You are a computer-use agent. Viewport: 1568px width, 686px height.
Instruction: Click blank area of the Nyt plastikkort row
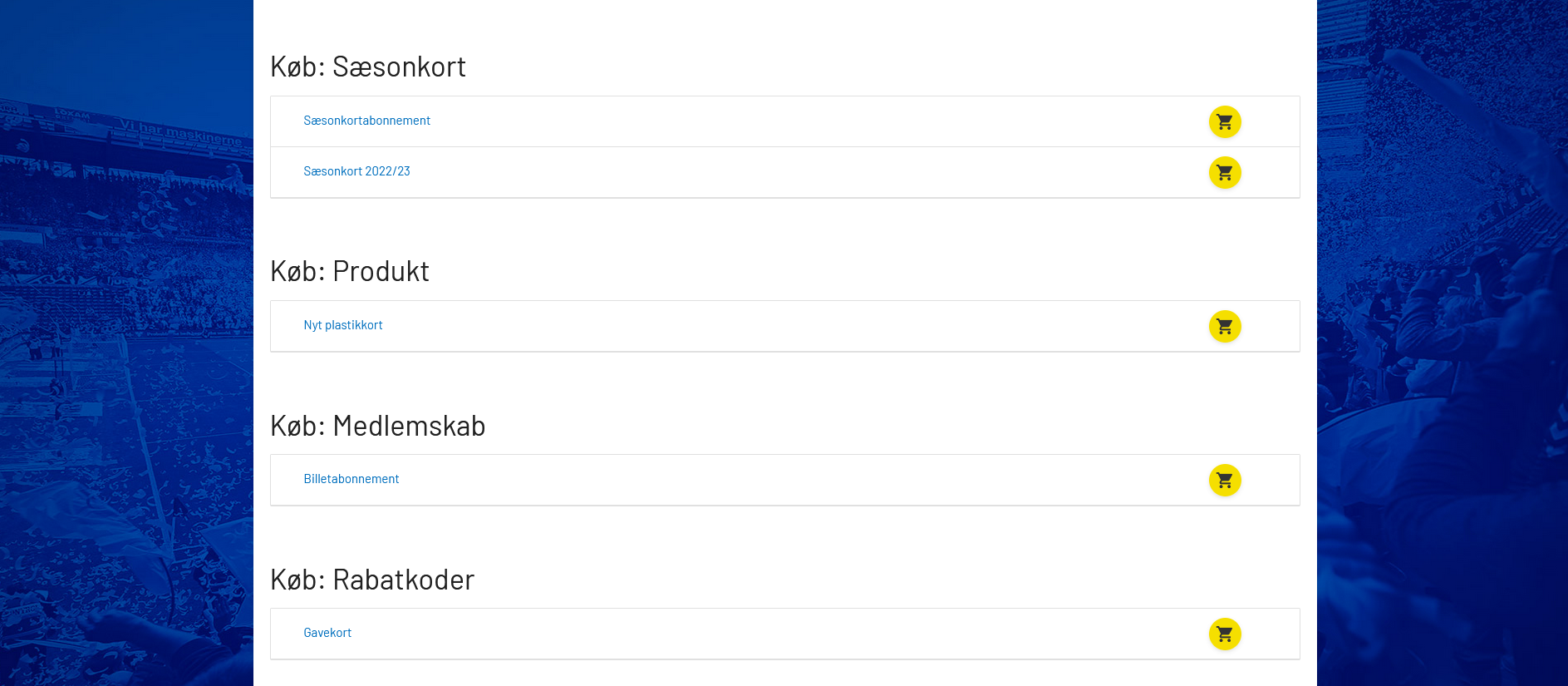click(748, 326)
